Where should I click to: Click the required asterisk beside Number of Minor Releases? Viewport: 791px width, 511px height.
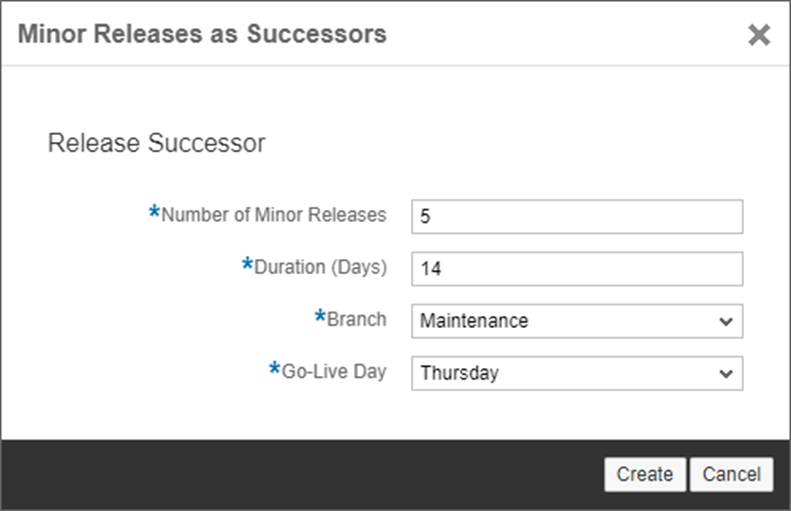pos(154,213)
